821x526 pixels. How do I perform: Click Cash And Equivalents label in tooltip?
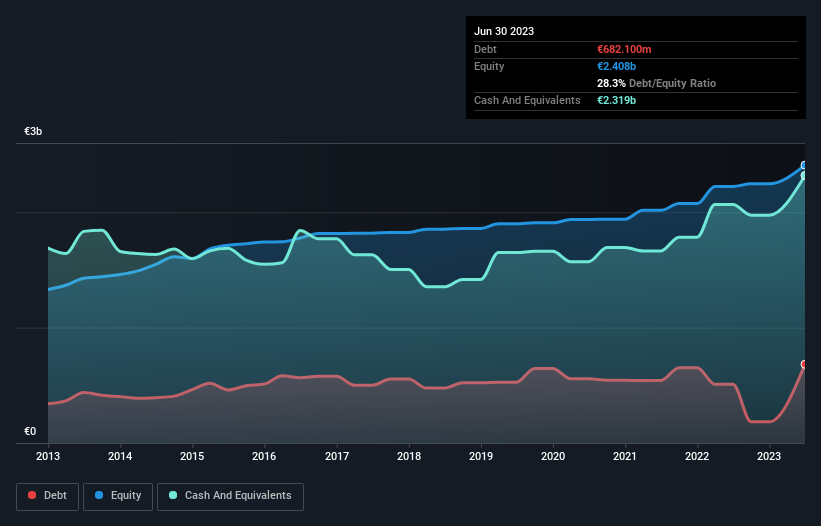[x=527, y=100]
